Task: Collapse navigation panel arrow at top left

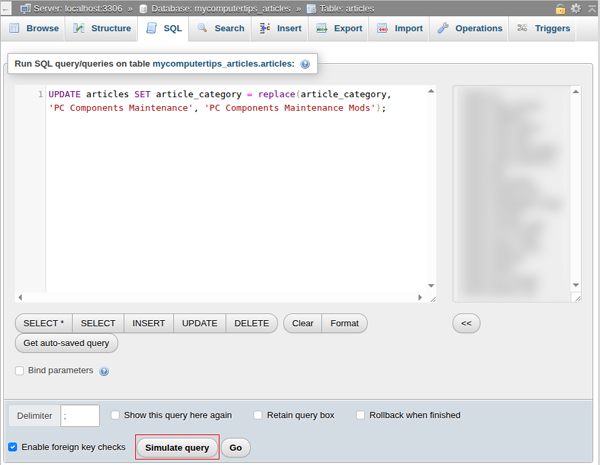Action: (6, 9)
